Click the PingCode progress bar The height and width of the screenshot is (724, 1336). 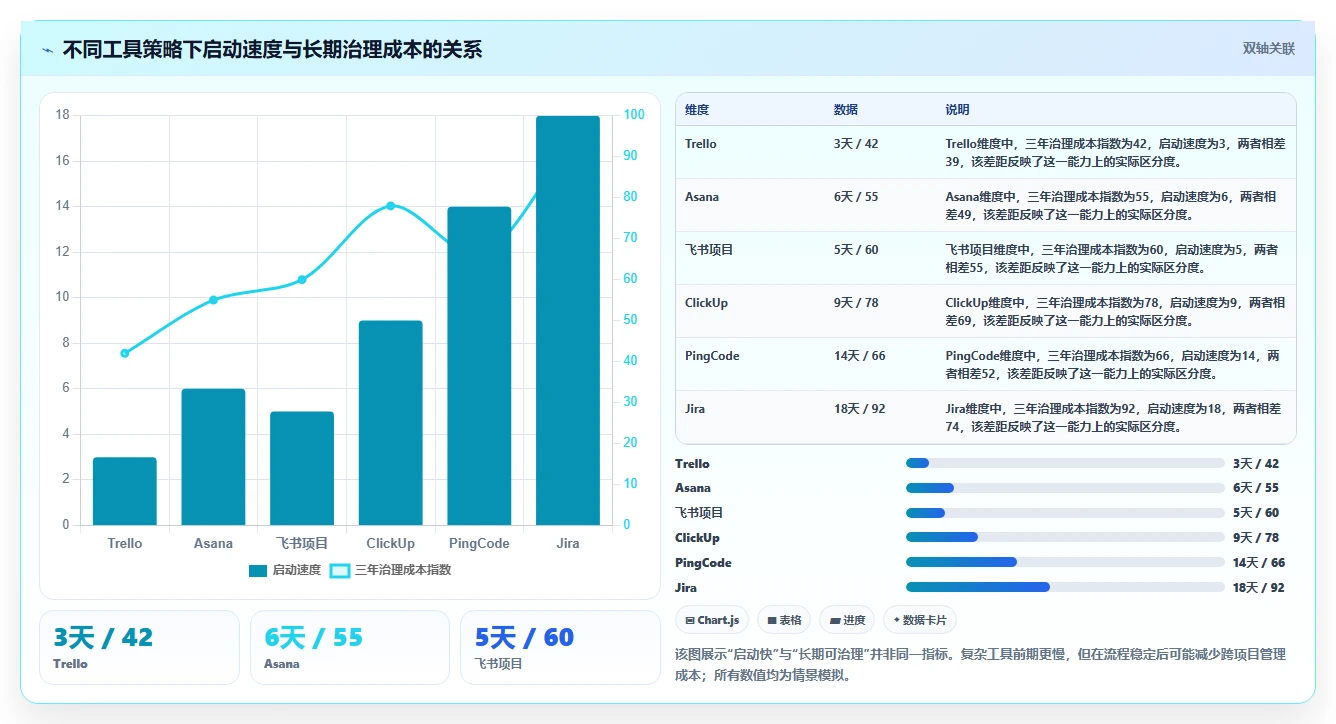(1065, 562)
